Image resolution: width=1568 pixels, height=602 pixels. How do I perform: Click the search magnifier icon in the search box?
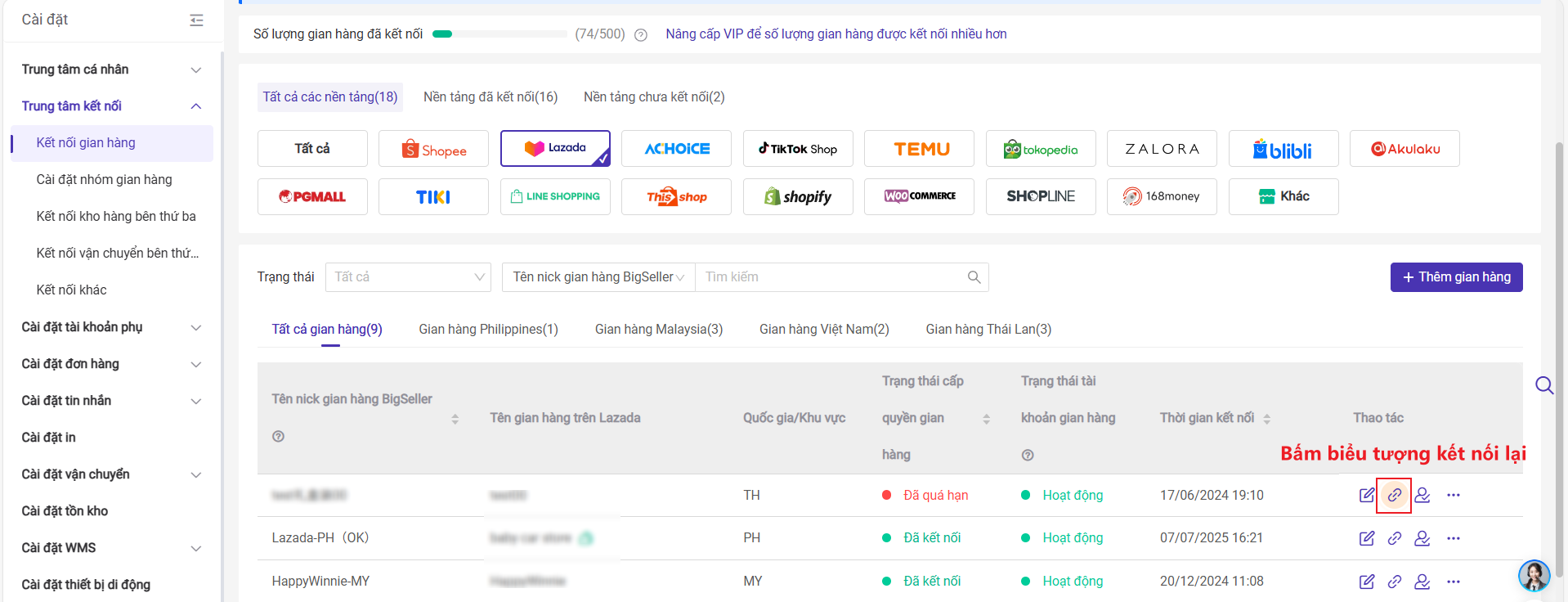point(974,277)
